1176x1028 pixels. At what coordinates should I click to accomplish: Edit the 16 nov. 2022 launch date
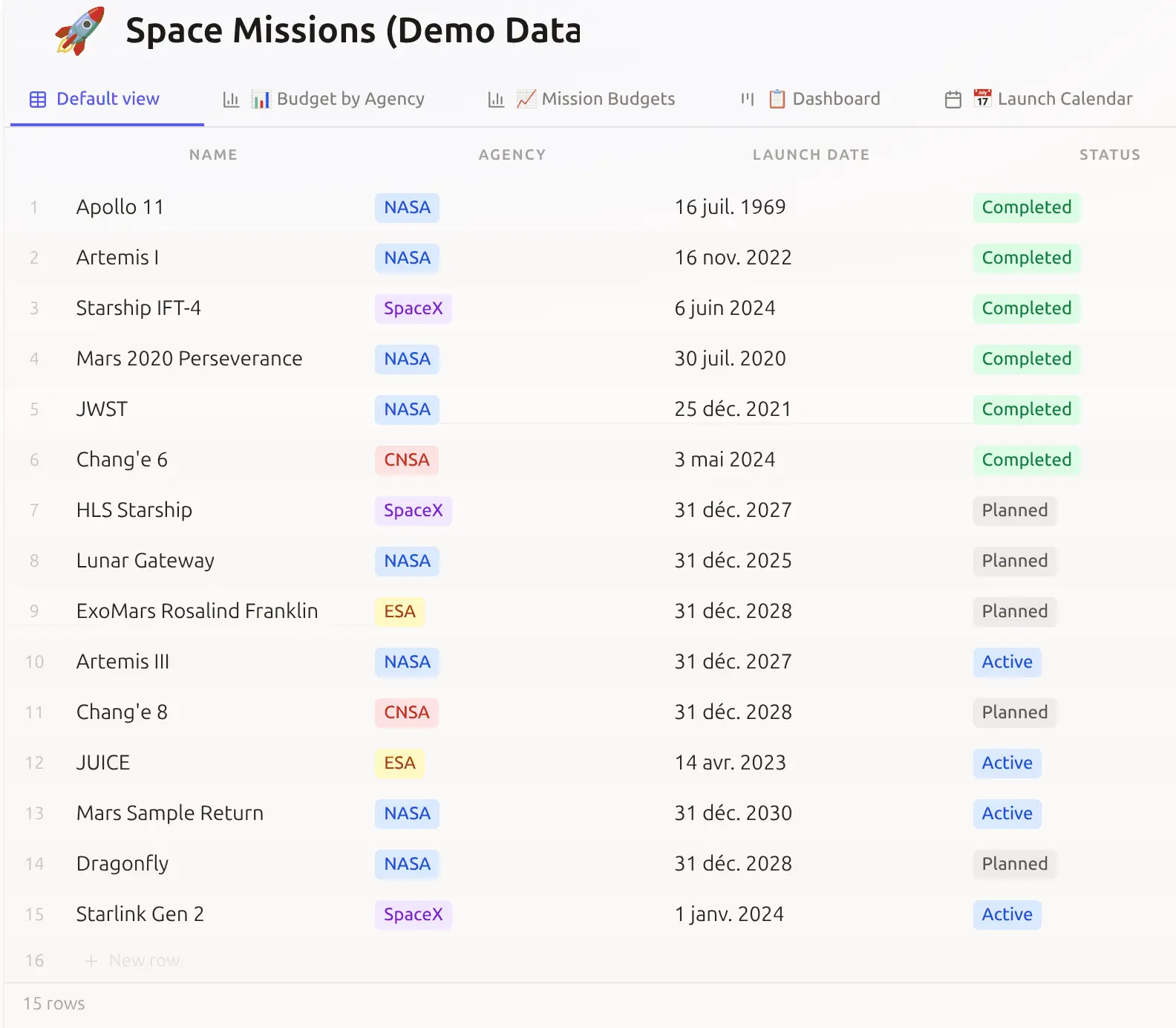733,258
